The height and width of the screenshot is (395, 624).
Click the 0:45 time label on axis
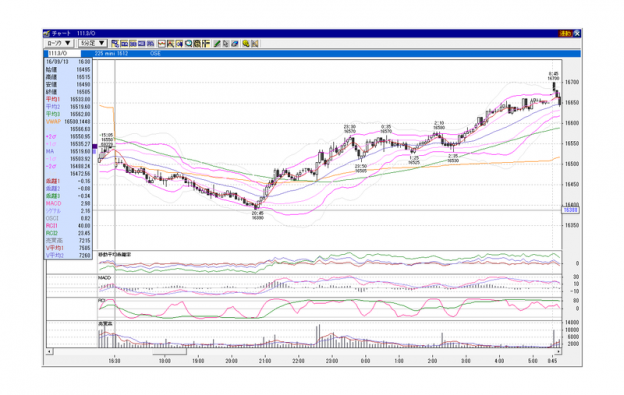coord(552,361)
